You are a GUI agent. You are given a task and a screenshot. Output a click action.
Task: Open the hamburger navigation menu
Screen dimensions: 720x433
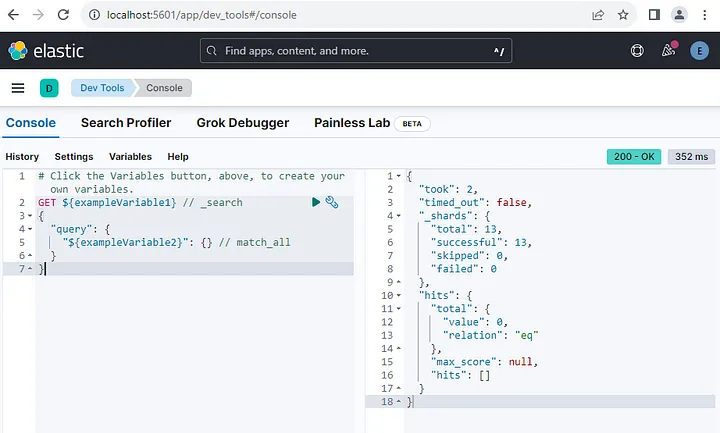(17, 88)
